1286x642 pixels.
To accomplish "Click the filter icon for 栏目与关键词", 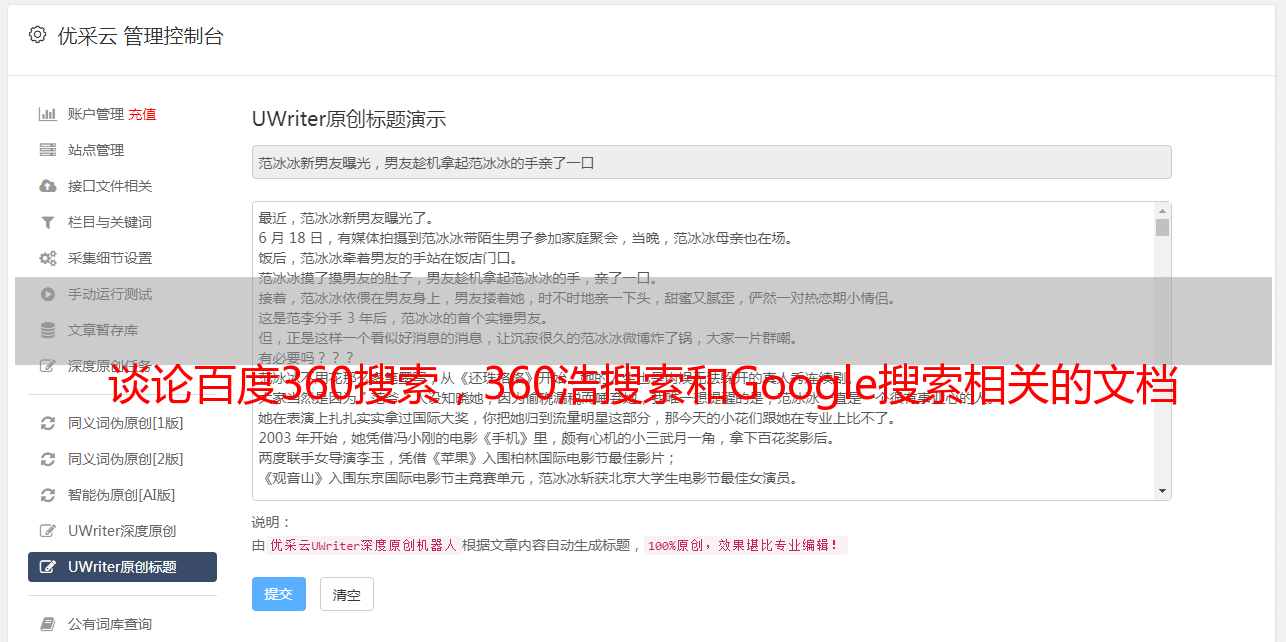I will pos(47,222).
